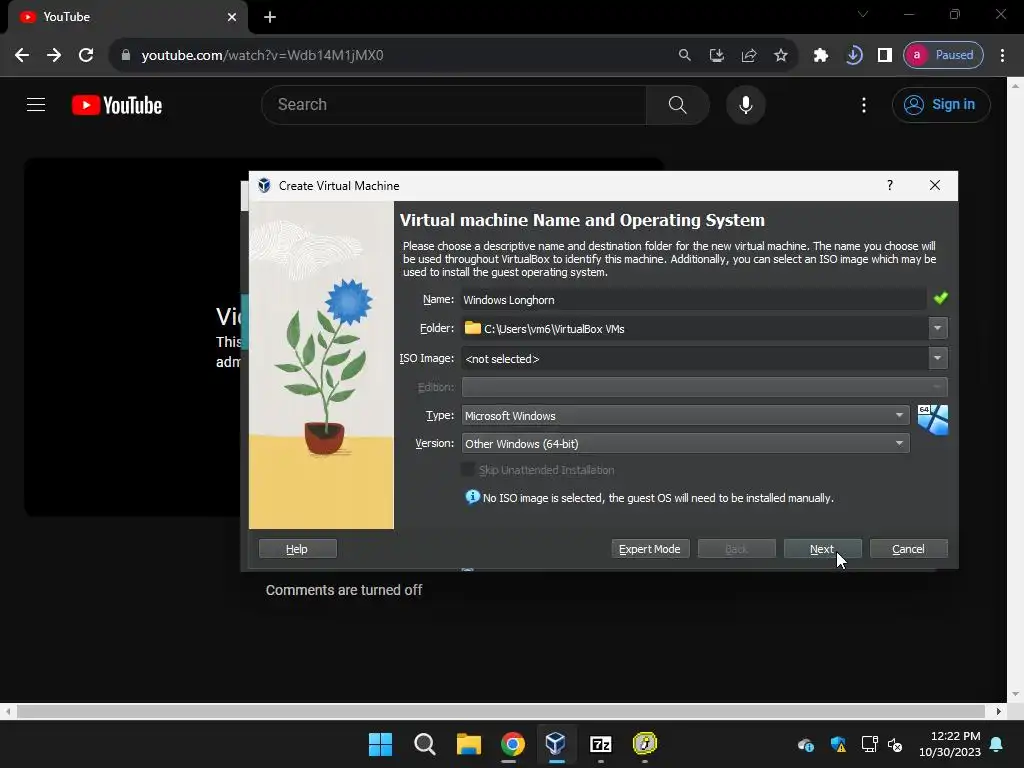
Task: Click vertical scrollbar down arrow
Action: [x=1016, y=694]
